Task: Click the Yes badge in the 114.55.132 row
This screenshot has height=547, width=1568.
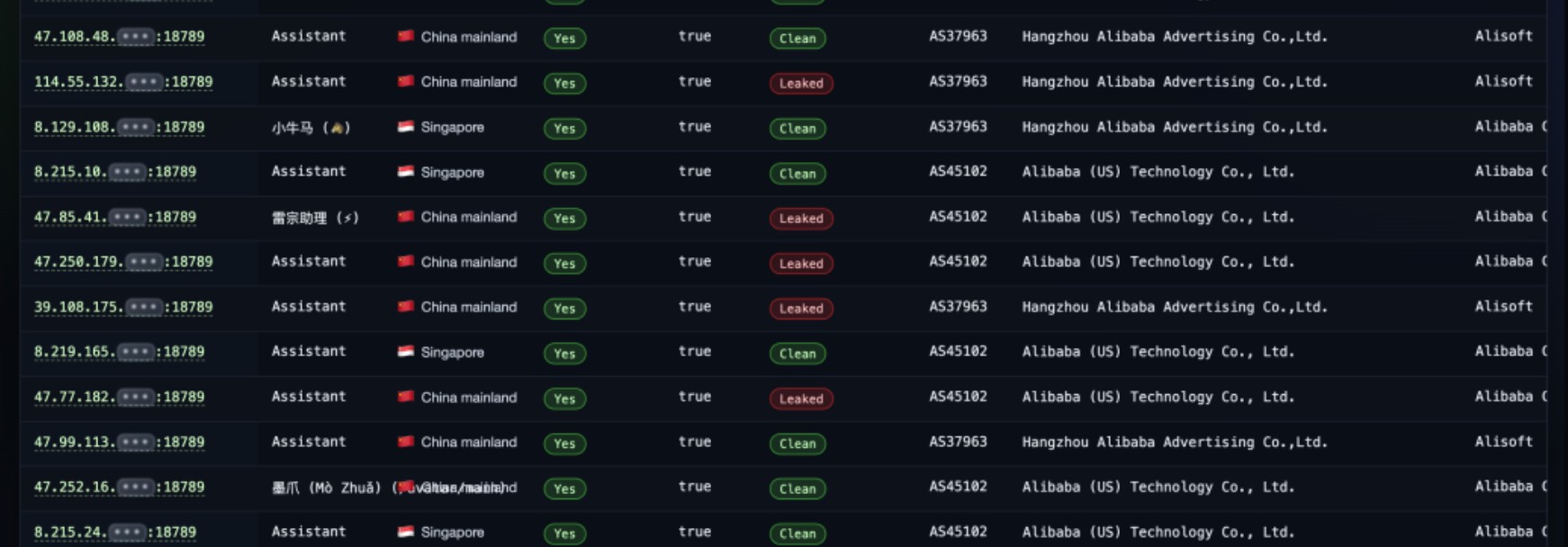Action: tap(564, 84)
